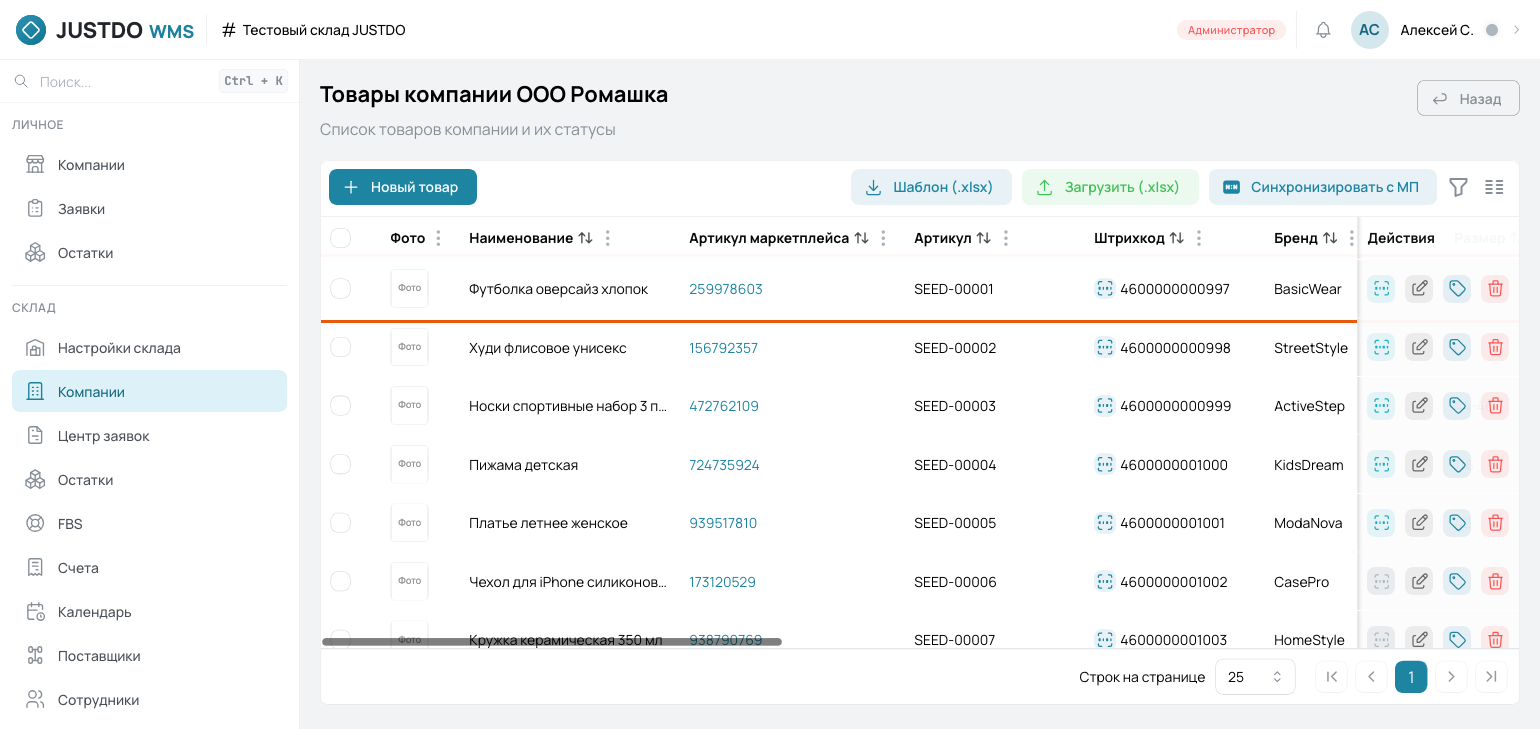Open the Артикул column options menu
Image resolution: width=1540 pixels, height=729 pixels.
point(1006,238)
